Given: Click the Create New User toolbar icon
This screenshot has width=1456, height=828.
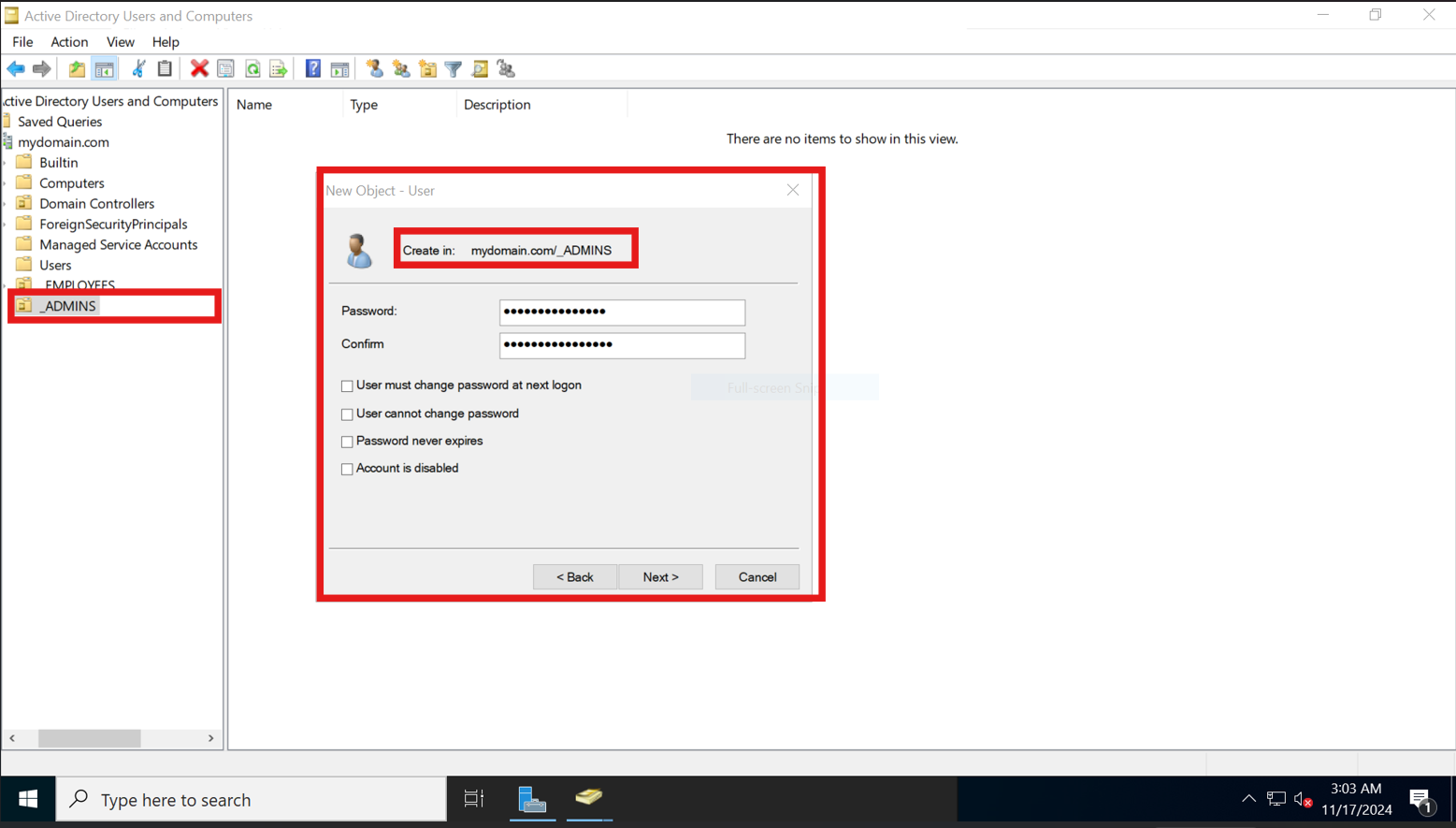Looking at the screenshot, I should [x=375, y=69].
